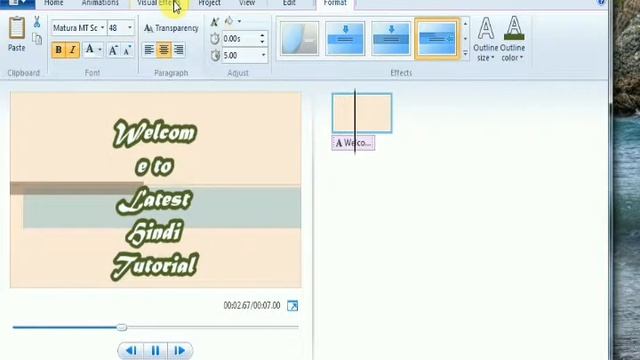Go to the previous frame

coord(131,351)
